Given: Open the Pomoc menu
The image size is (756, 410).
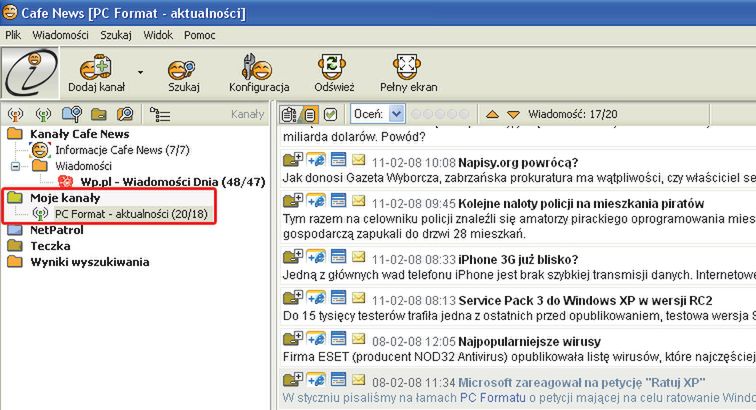Looking at the screenshot, I should (x=200, y=35).
